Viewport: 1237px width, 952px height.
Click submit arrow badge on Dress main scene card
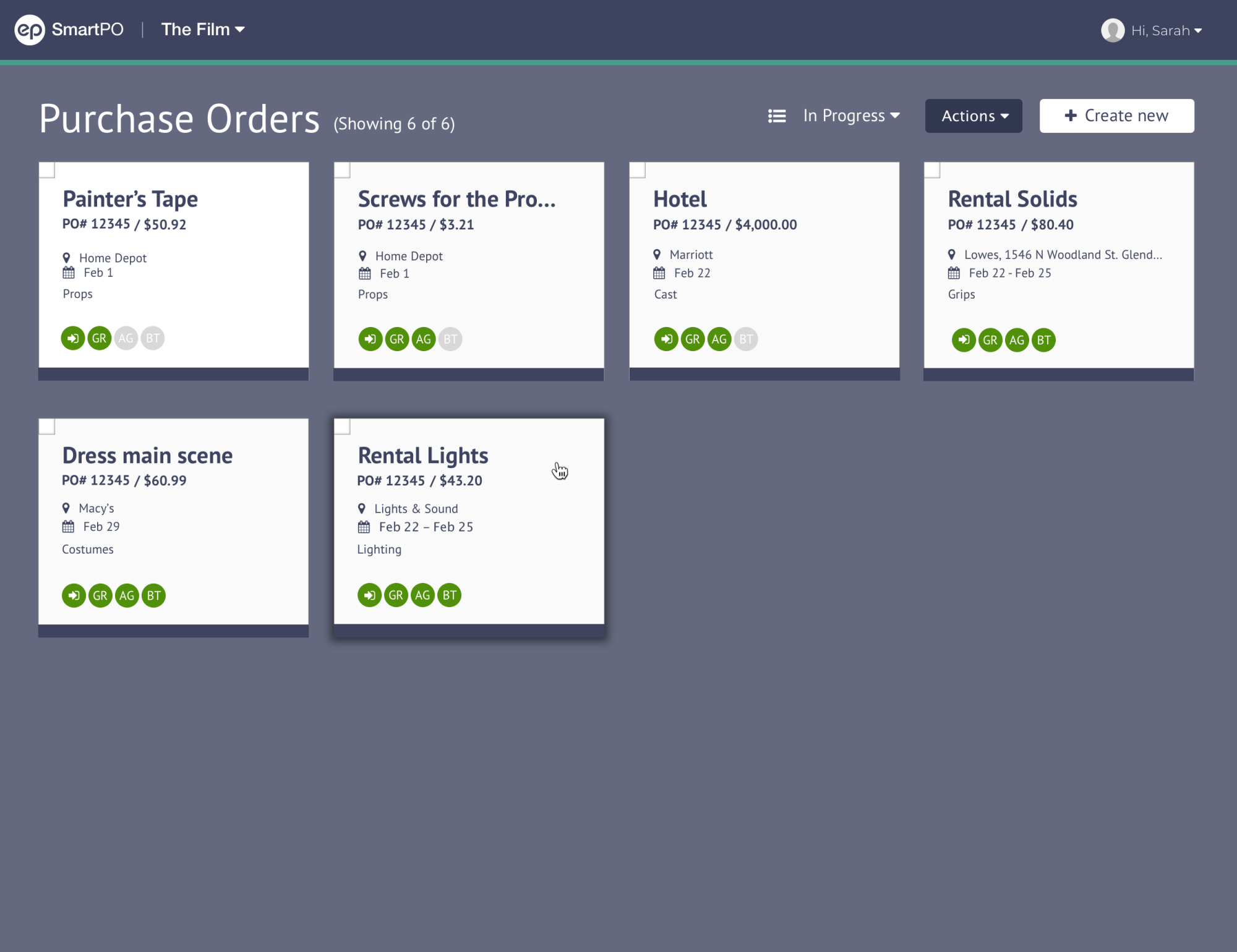click(x=74, y=595)
